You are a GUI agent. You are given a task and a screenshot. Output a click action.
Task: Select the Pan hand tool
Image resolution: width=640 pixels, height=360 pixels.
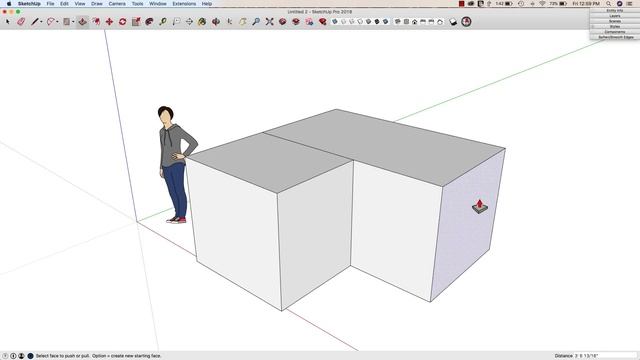[x=243, y=22]
